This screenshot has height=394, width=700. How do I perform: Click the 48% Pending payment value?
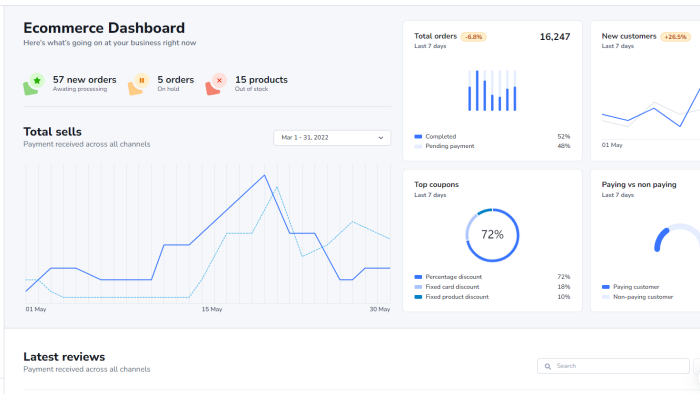[564, 146]
